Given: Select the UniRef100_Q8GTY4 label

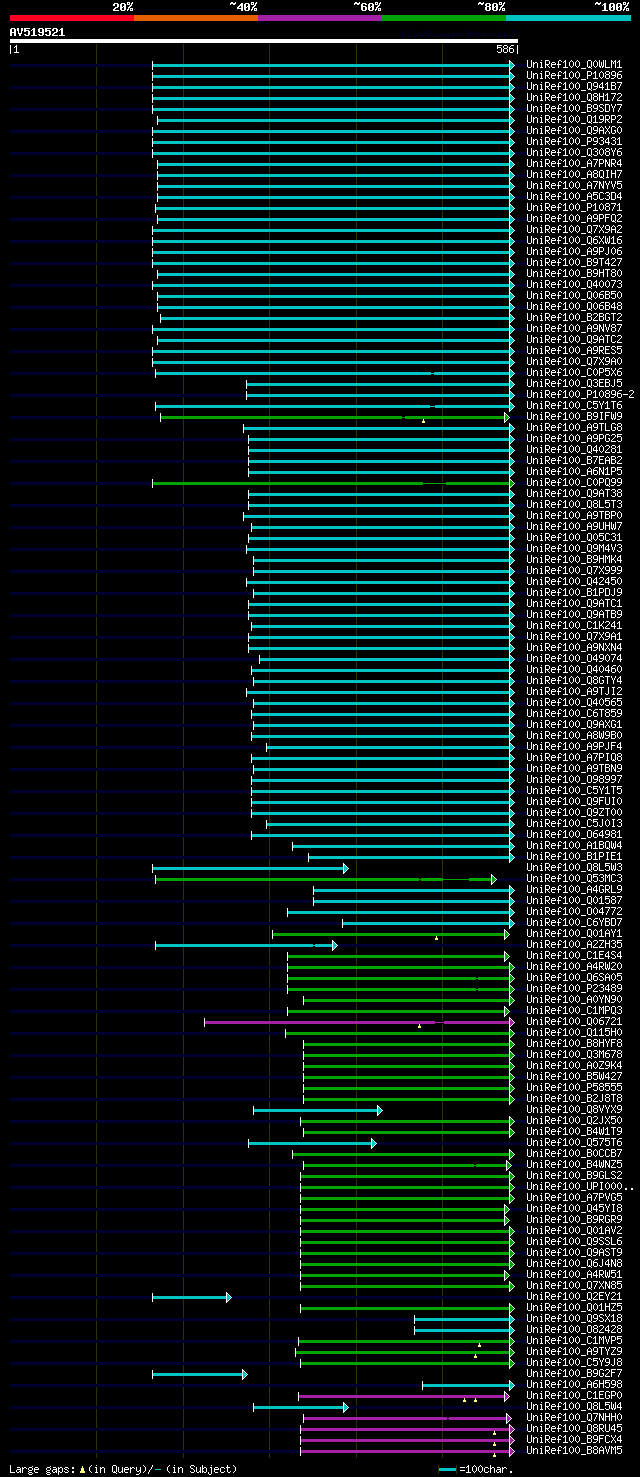Looking at the screenshot, I should click(x=574, y=681).
